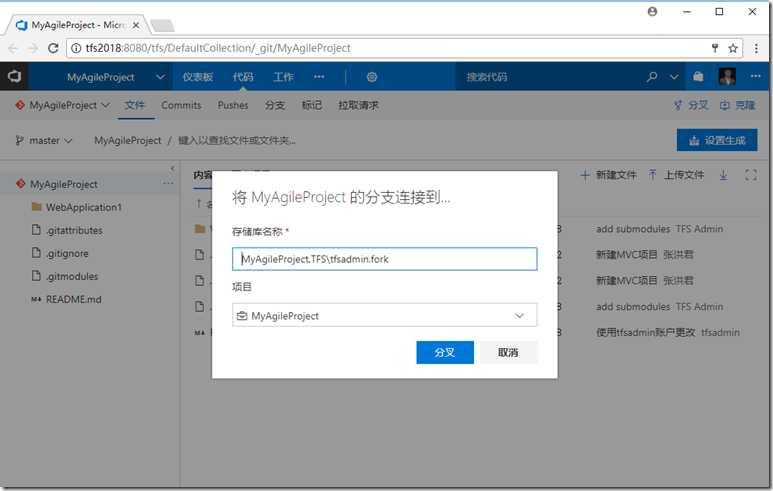The width and height of the screenshot is (773, 491).
Task: Open the 仪表板 dashboard hub
Action: pyautogui.click(x=197, y=77)
